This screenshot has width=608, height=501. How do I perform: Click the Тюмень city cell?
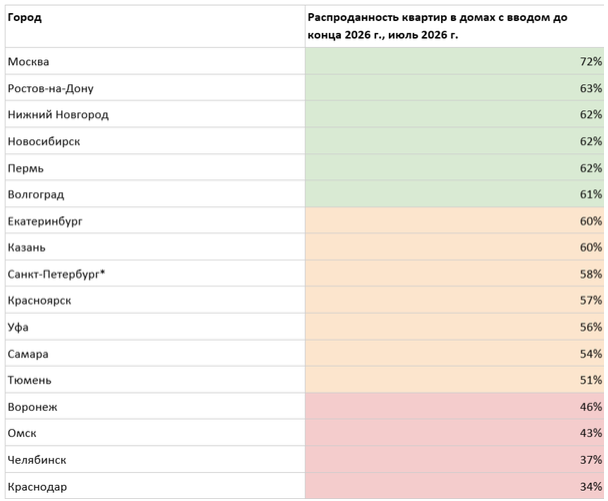click(155, 380)
